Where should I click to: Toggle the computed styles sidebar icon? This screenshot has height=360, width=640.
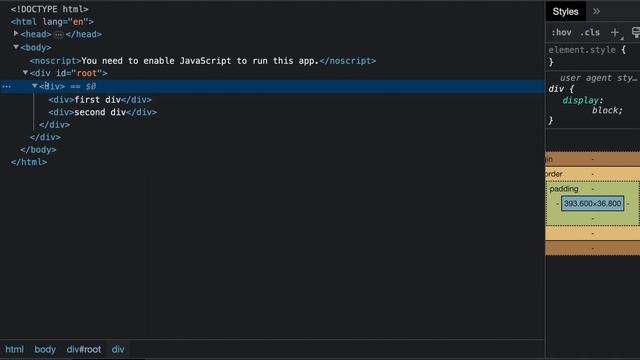click(x=636, y=33)
